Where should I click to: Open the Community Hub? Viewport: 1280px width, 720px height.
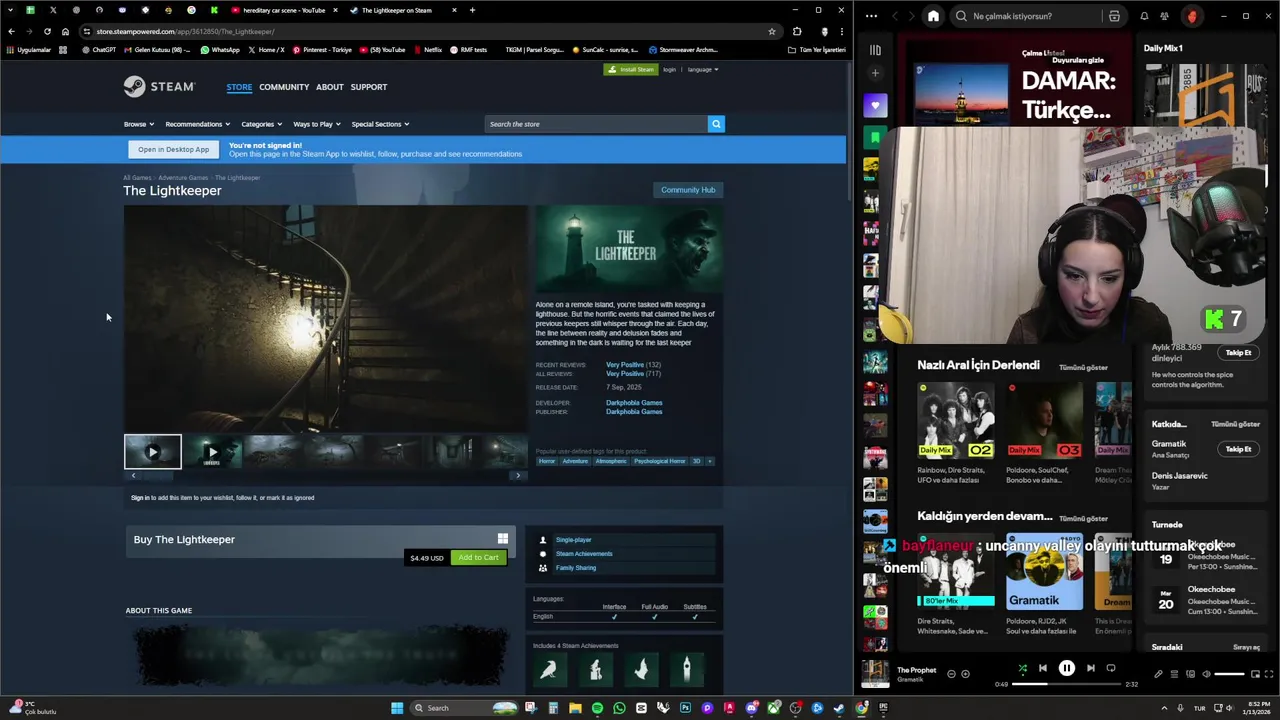[688, 190]
